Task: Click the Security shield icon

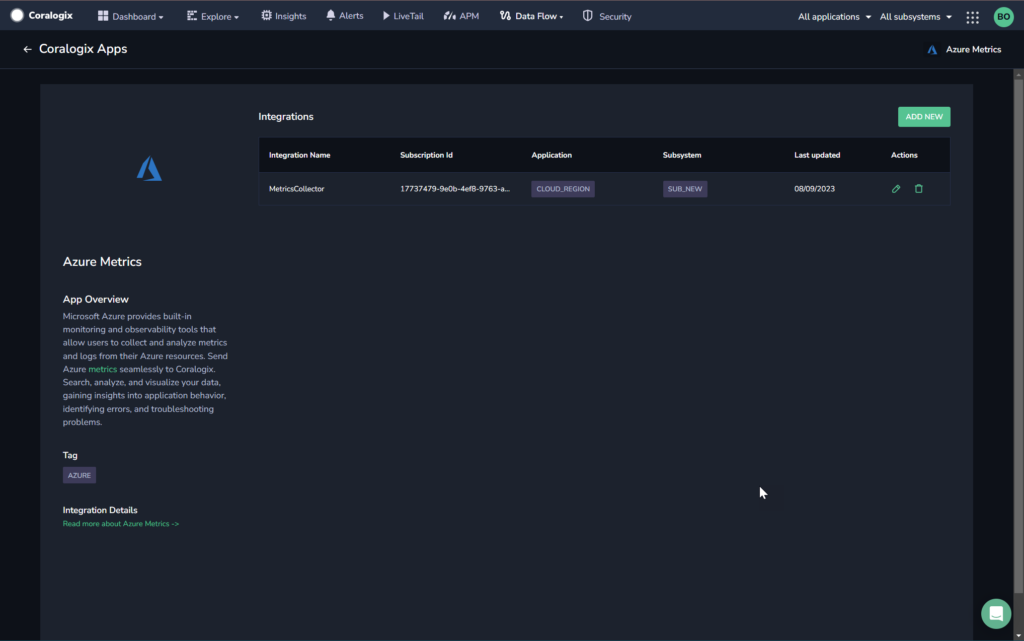Action: 587,16
